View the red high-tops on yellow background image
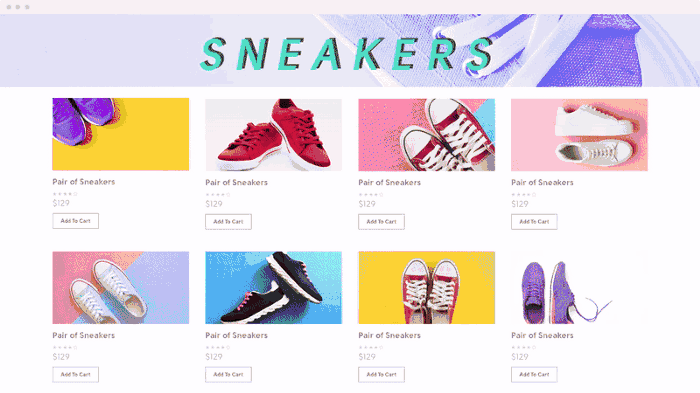The image size is (700, 393). [426, 288]
